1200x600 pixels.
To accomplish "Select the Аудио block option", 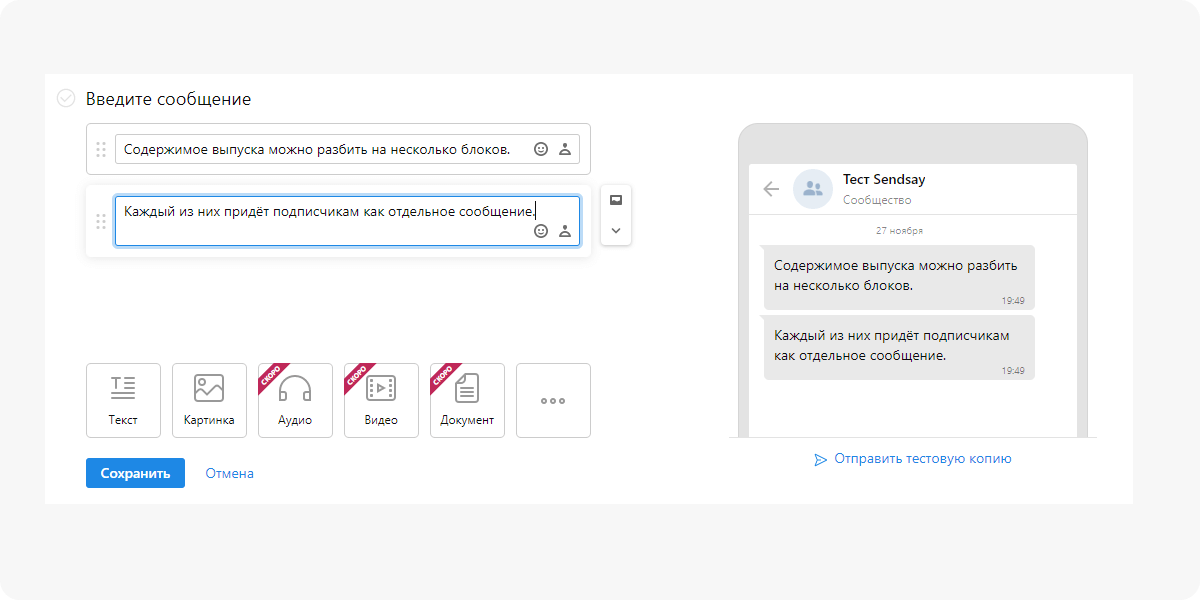I will pos(295,400).
